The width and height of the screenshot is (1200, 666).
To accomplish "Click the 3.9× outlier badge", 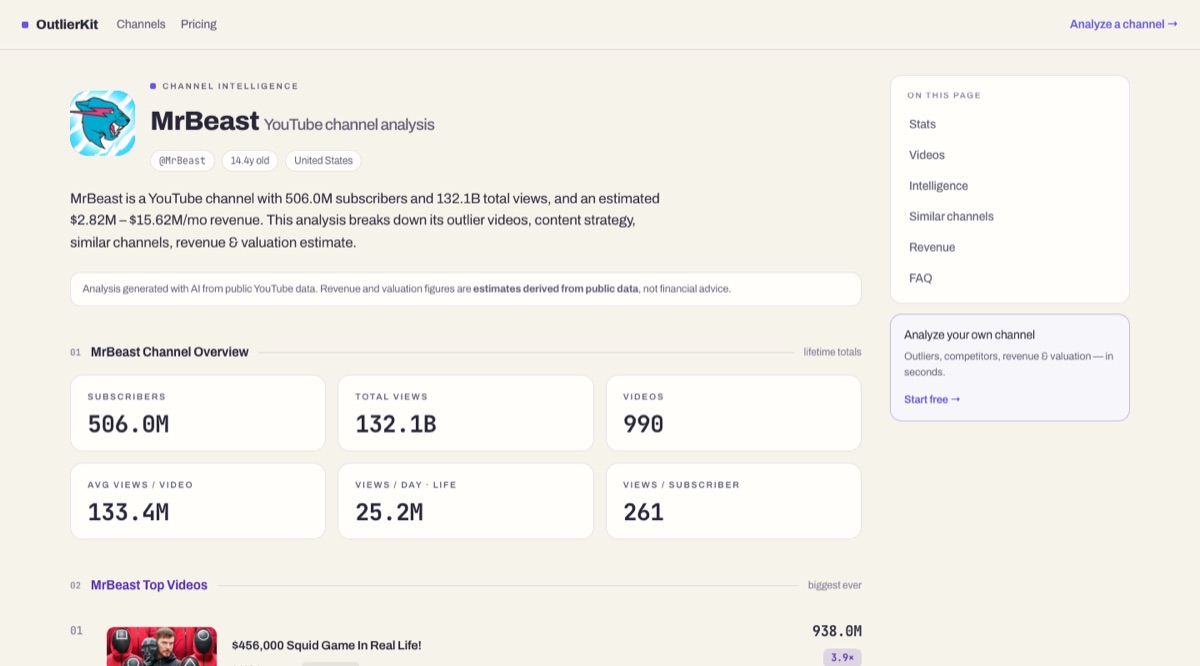I will pos(842,658).
